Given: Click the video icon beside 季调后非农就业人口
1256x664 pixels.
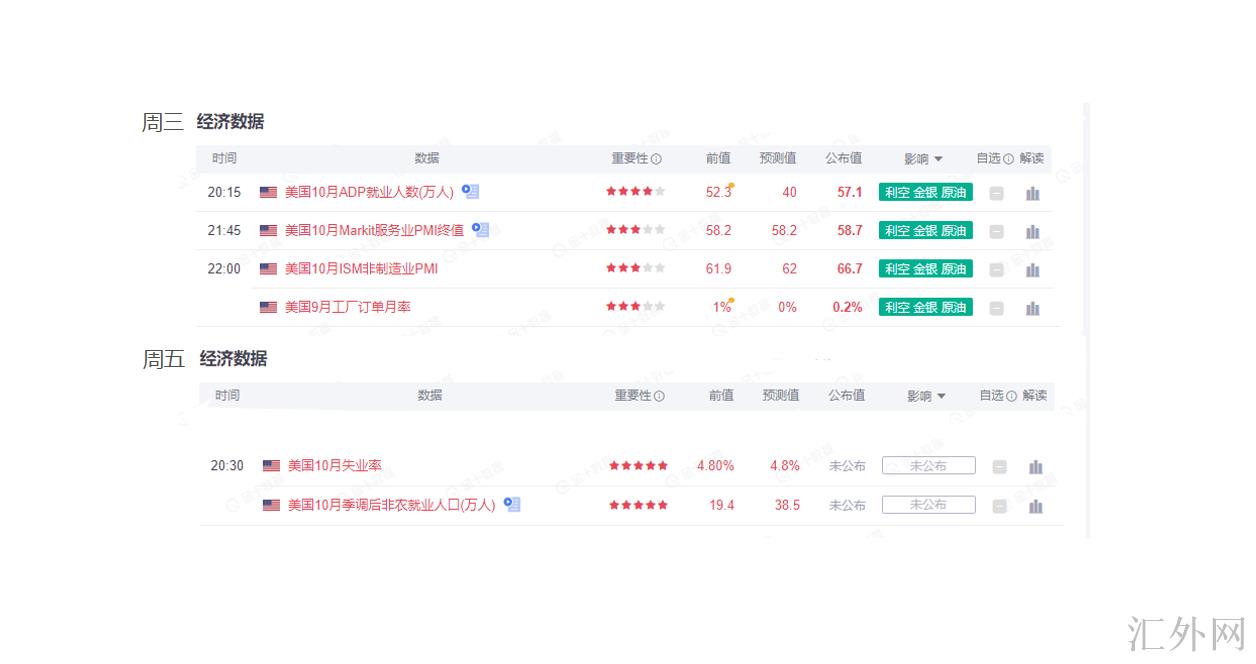Looking at the screenshot, I should [512, 504].
